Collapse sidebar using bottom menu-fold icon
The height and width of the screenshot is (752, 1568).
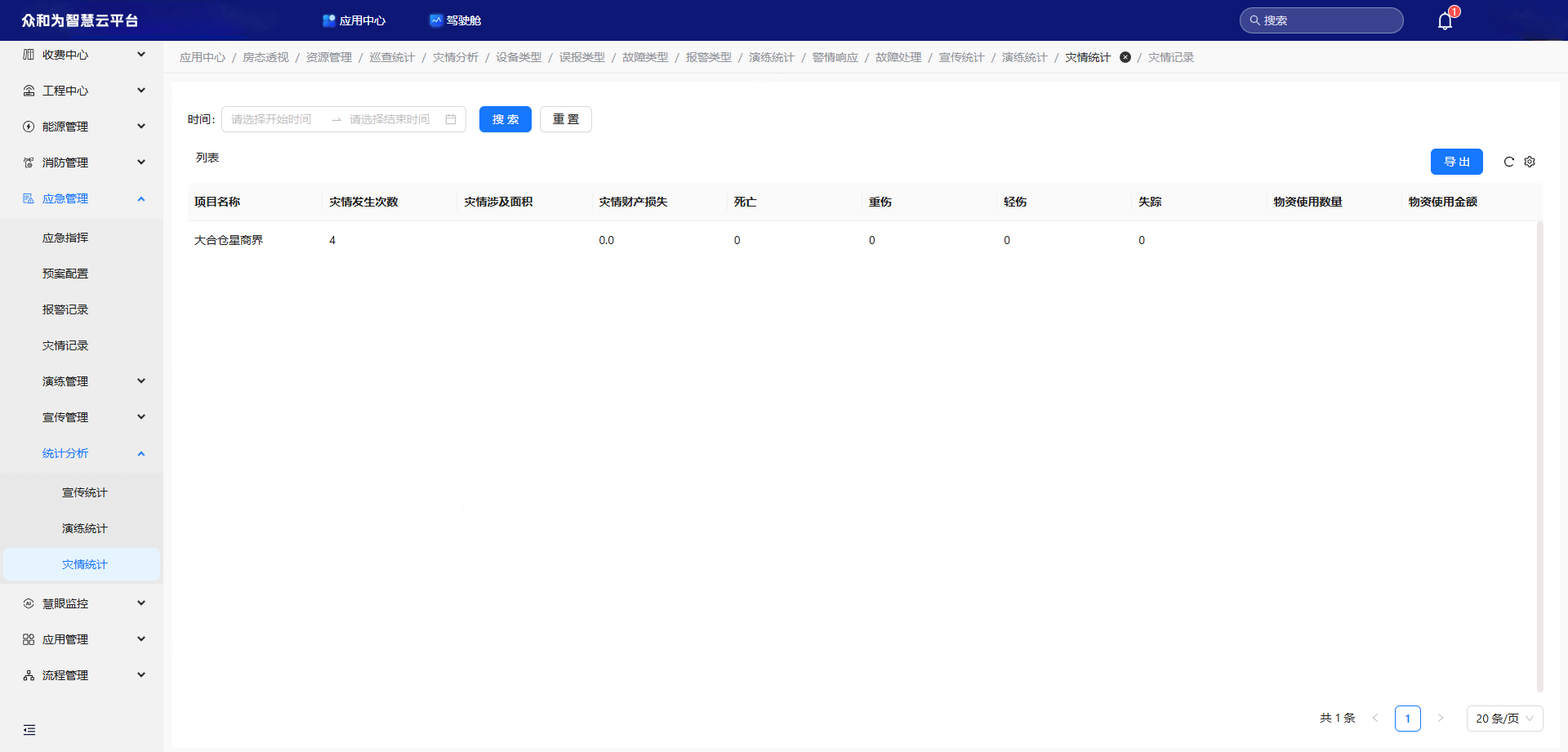29,730
